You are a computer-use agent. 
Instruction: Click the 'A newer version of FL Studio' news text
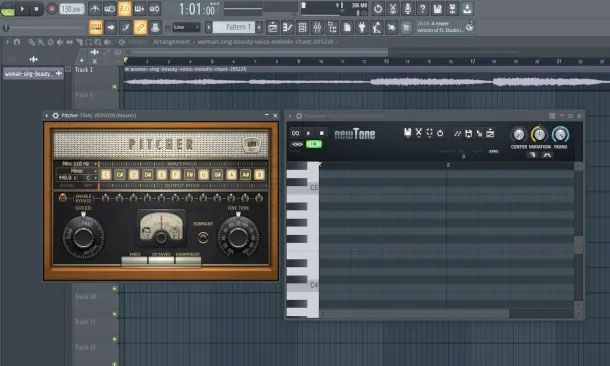(x=440, y=27)
